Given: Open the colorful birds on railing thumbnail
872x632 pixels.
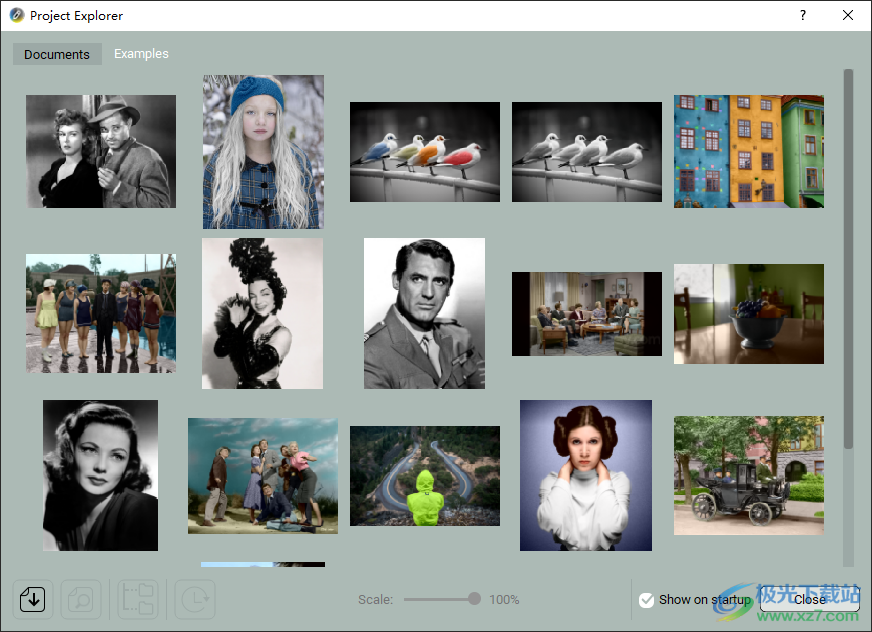Looking at the screenshot, I should 424,152.
